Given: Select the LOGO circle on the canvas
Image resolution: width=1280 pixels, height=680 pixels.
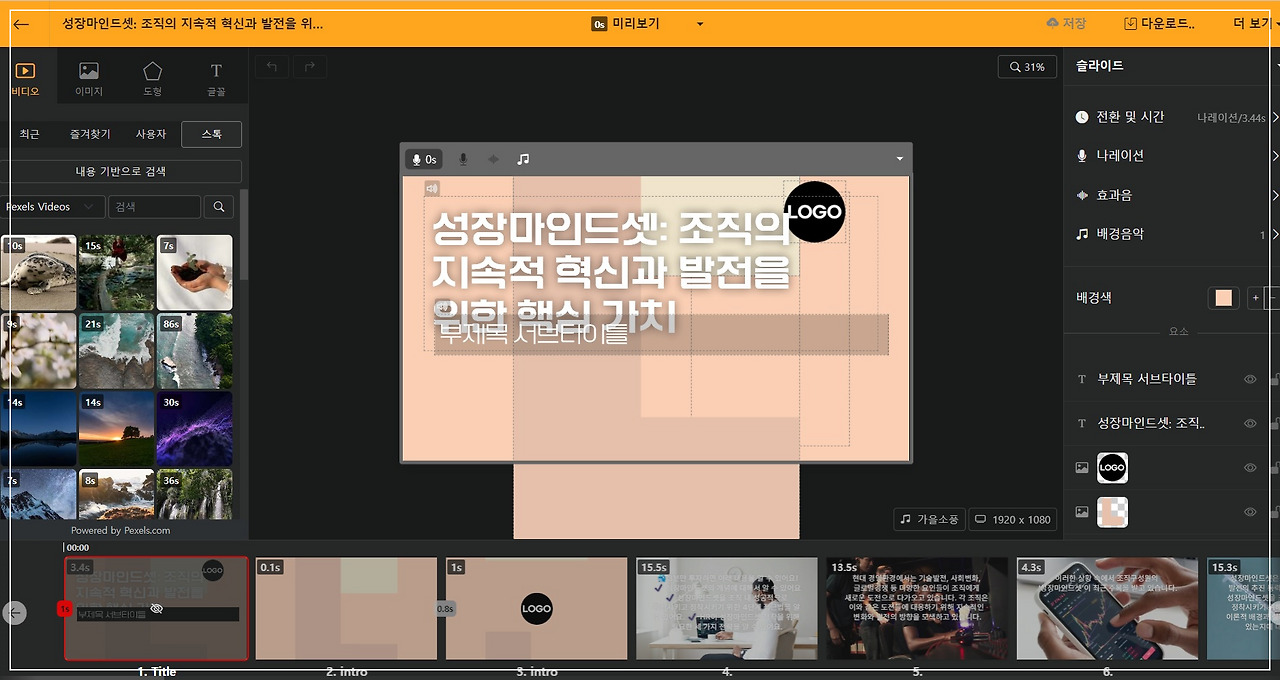Looking at the screenshot, I should coord(815,212).
